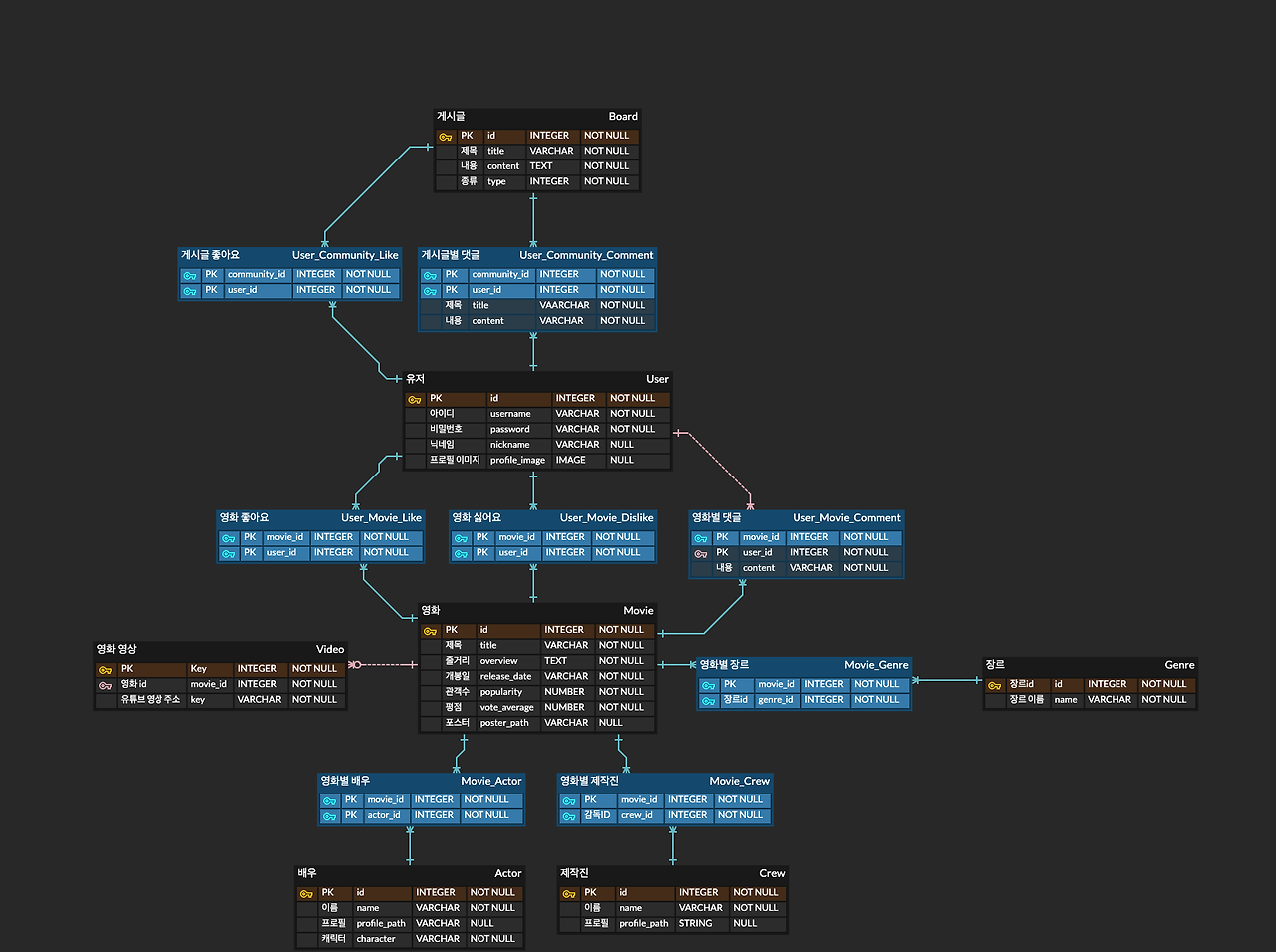Viewport: 1276px width, 952px height.
Task: Click the 'overview' column in Movie table
Action: pos(498,661)
